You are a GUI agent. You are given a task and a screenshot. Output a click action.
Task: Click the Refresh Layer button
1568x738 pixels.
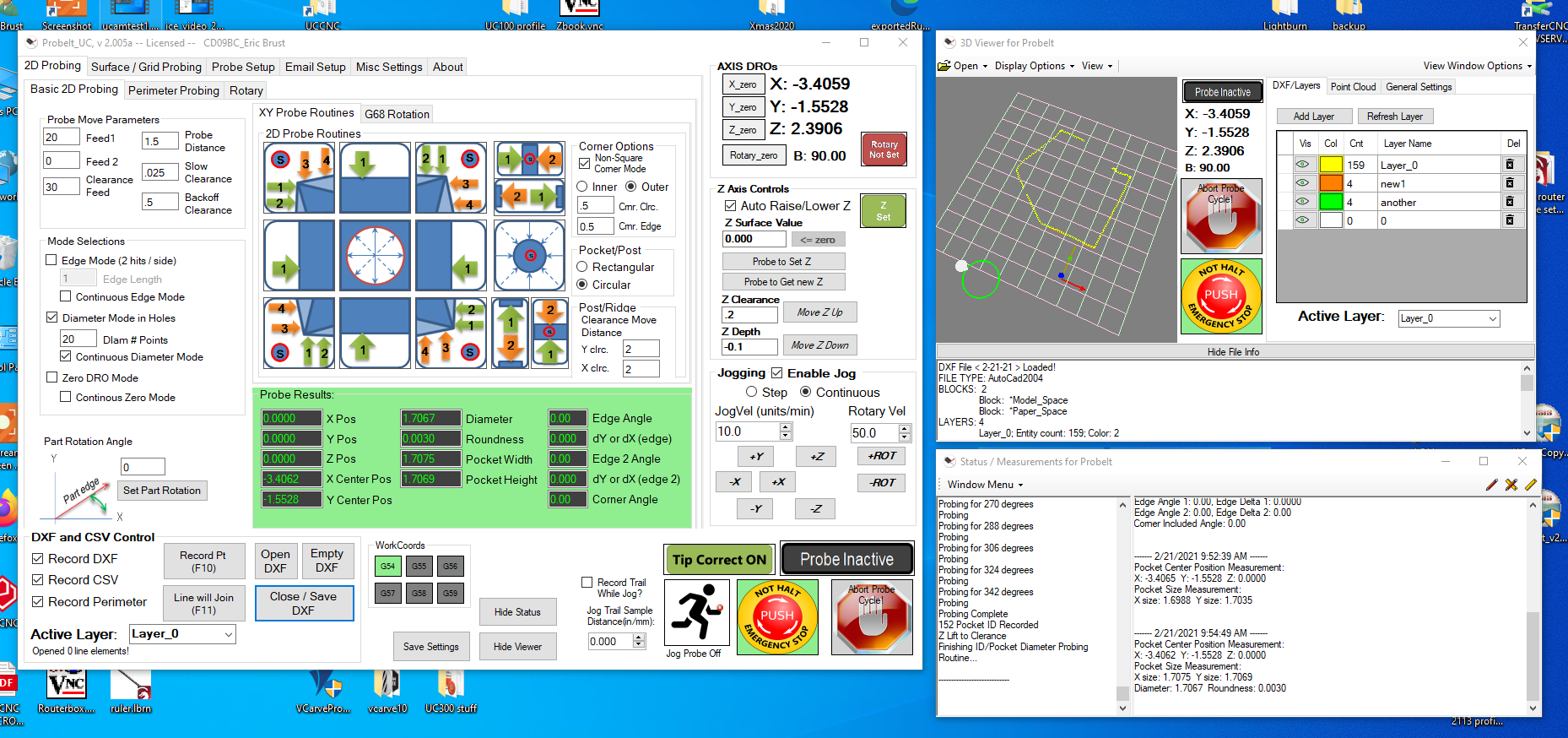(1395, 117)
